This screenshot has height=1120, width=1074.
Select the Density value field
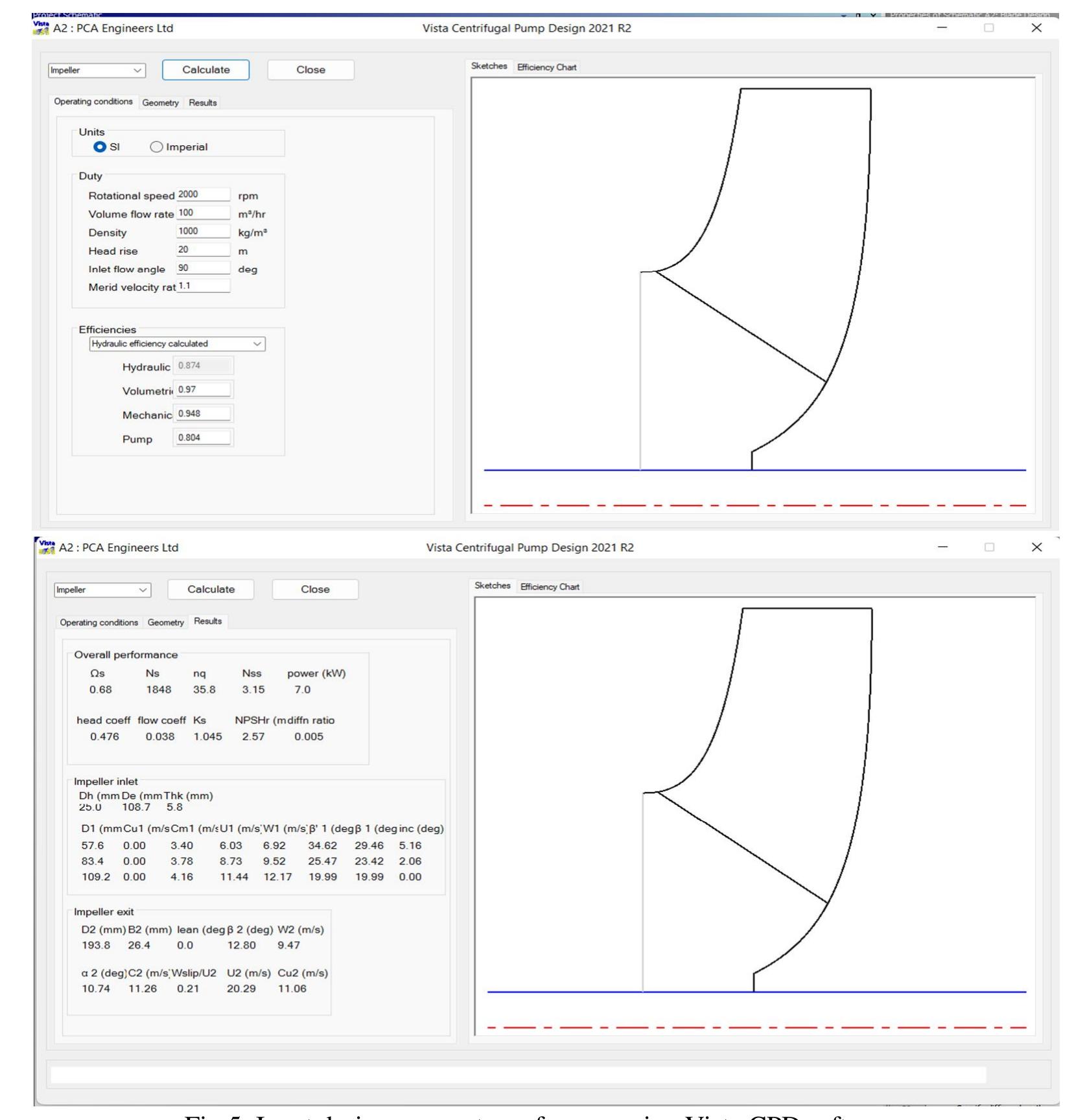coord(203,231)
